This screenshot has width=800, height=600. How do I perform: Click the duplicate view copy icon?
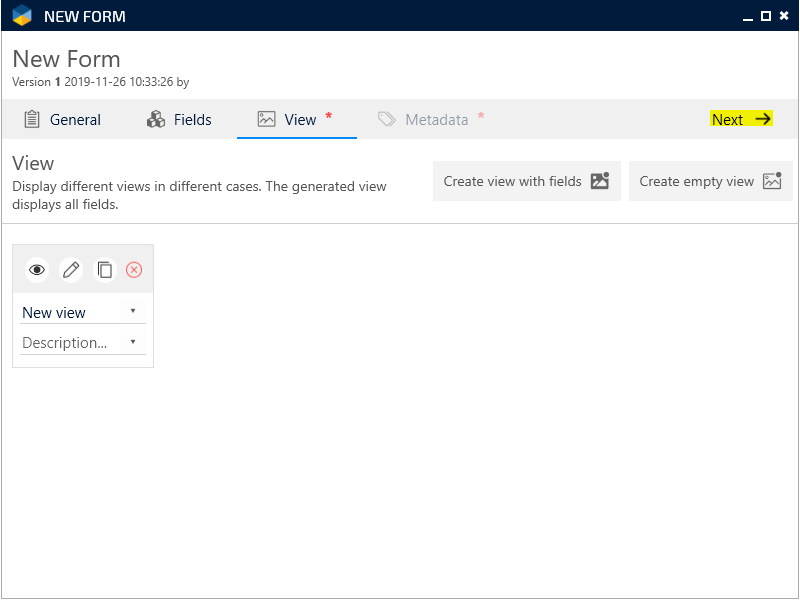tap(105, 270)
